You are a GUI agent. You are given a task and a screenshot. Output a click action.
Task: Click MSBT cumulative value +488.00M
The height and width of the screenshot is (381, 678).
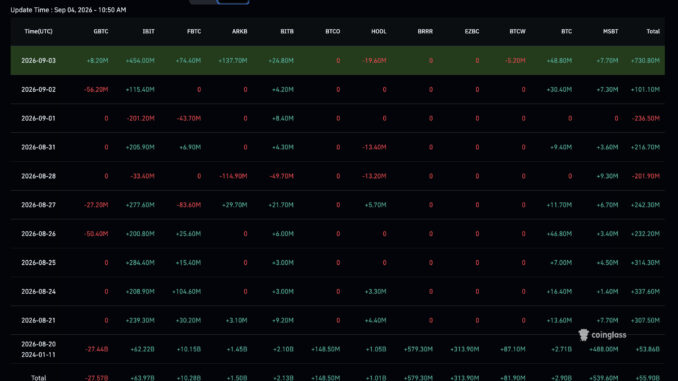pos(604,349)
